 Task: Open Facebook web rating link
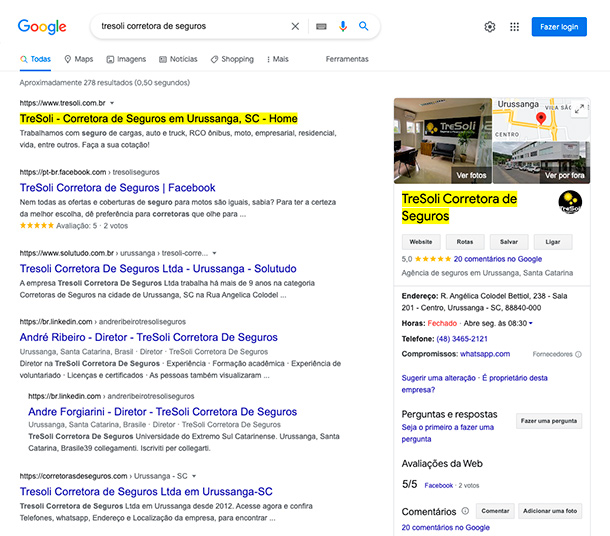(x=438, y=485)
